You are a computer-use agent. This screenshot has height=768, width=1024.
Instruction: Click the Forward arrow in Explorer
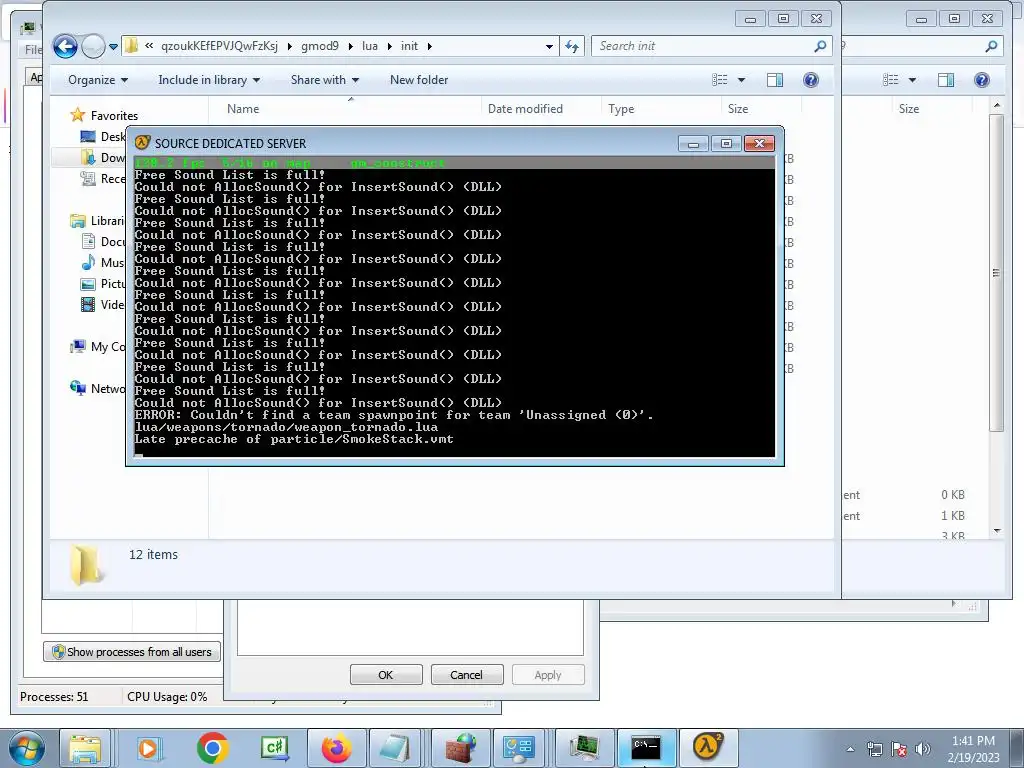93,46
